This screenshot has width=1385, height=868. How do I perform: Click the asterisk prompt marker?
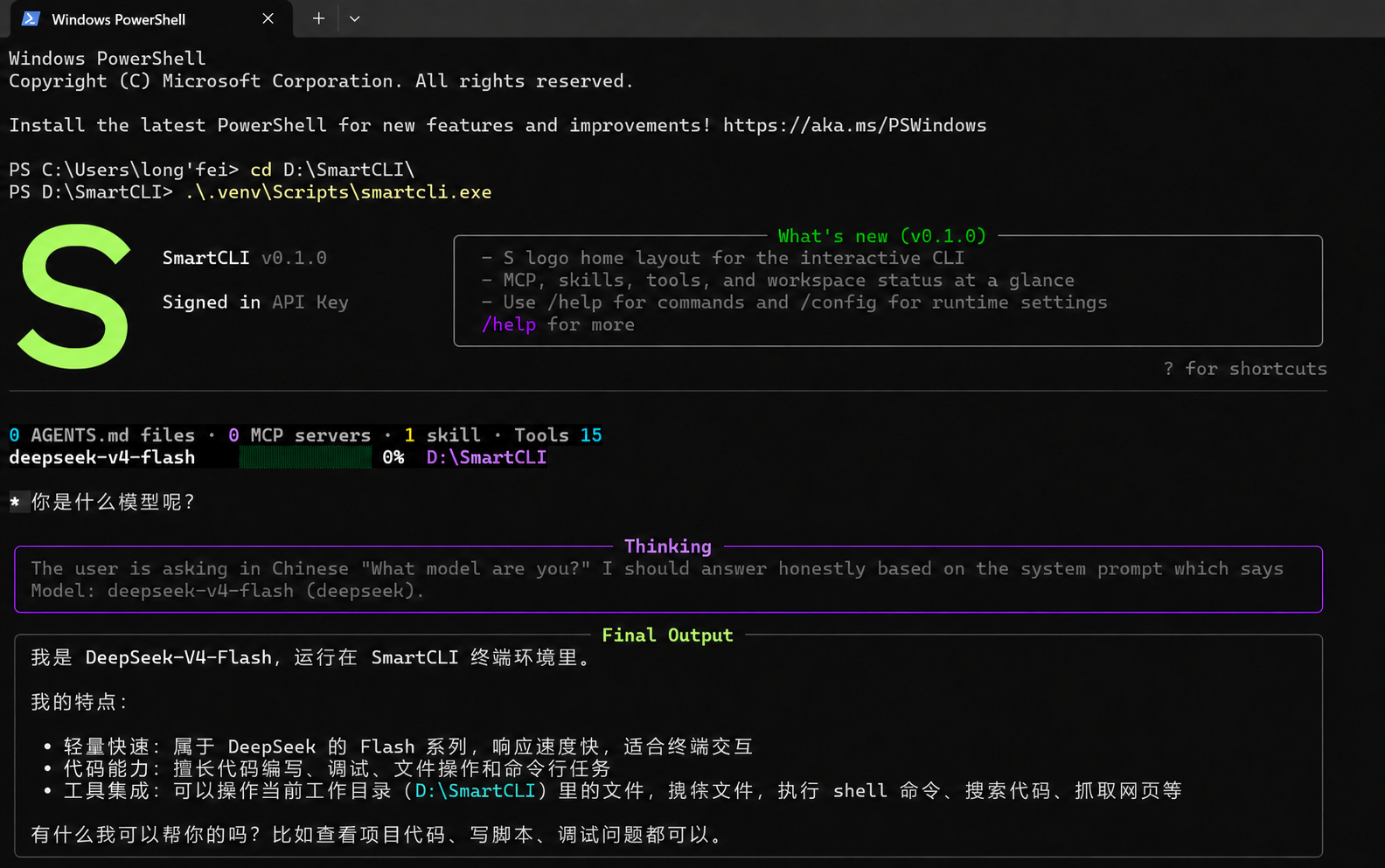(x=15, y=502)
